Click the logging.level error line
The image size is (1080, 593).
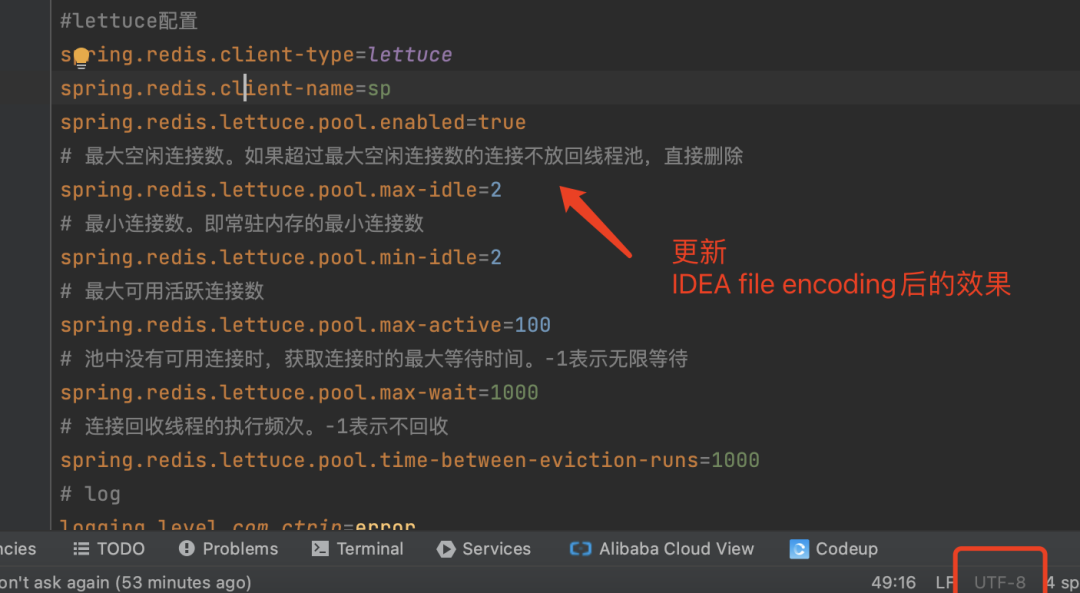tap(238, 525)
